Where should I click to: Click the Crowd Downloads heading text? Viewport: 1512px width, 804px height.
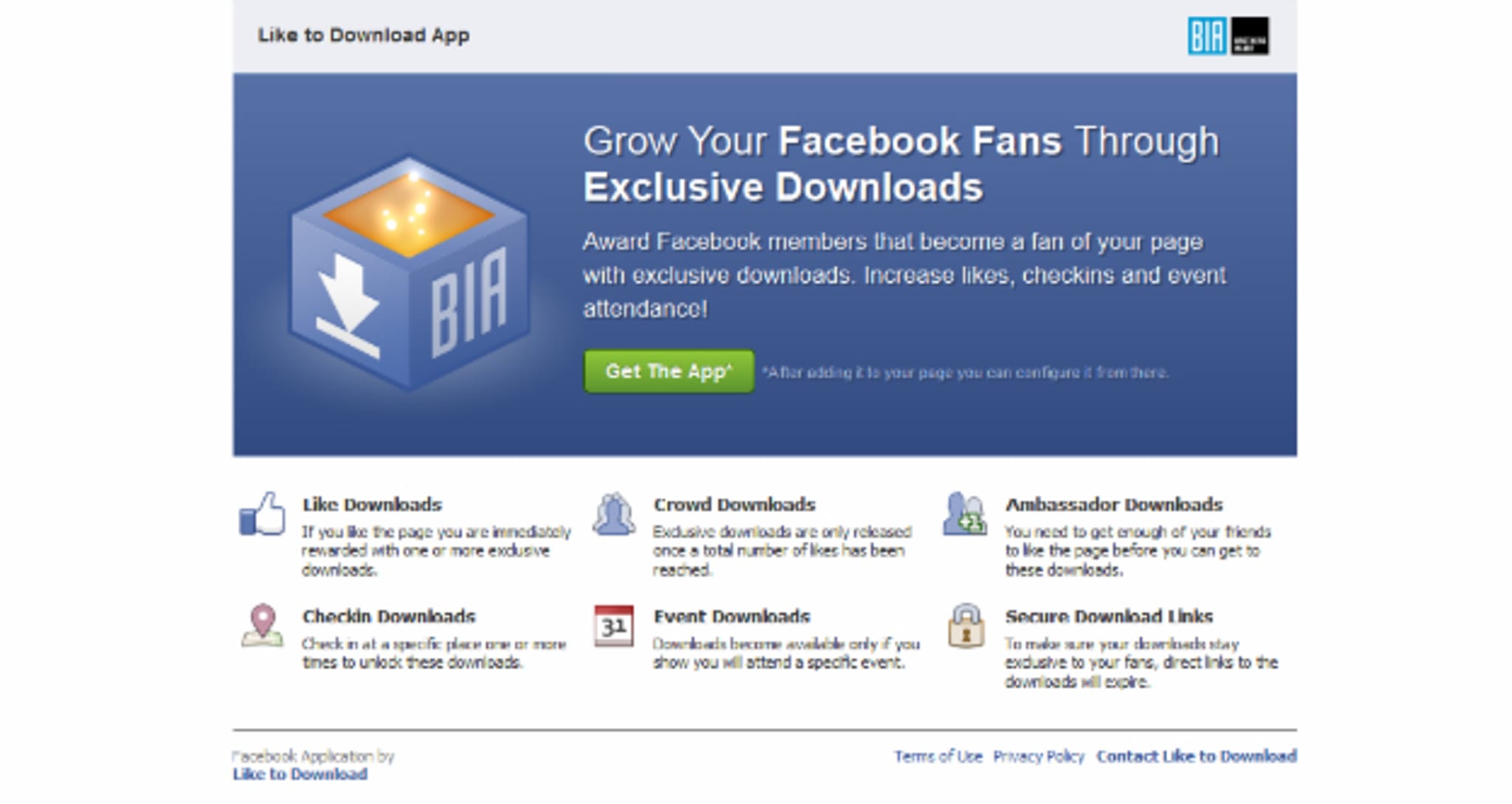pyautogui.click(x=734, y=504)
